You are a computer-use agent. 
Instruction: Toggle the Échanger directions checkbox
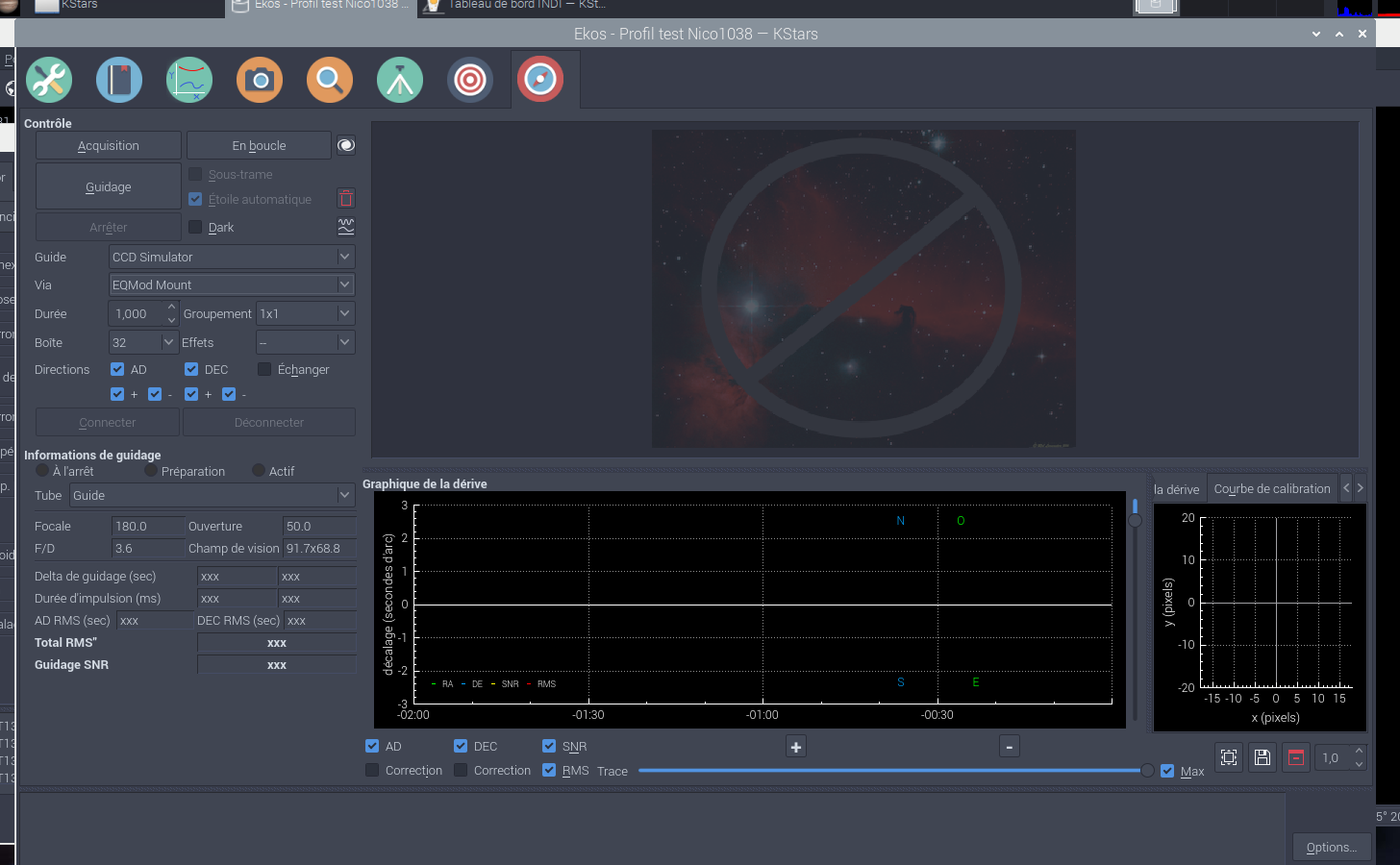pyautogui.click(x=265, y=370)
